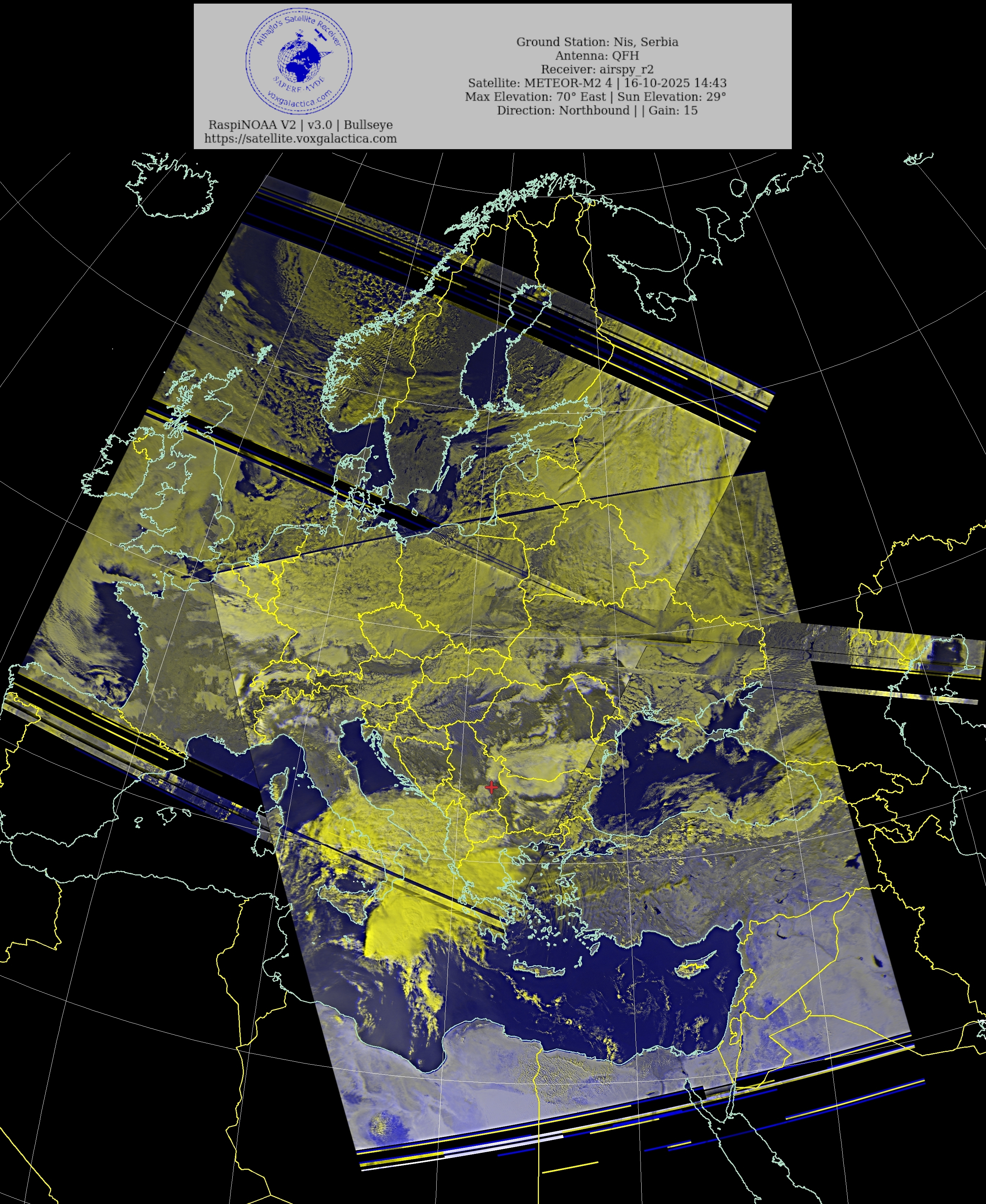Click the bright yellow cloud mass west of Greece
986x1204 pixels.
pos(398,926)
